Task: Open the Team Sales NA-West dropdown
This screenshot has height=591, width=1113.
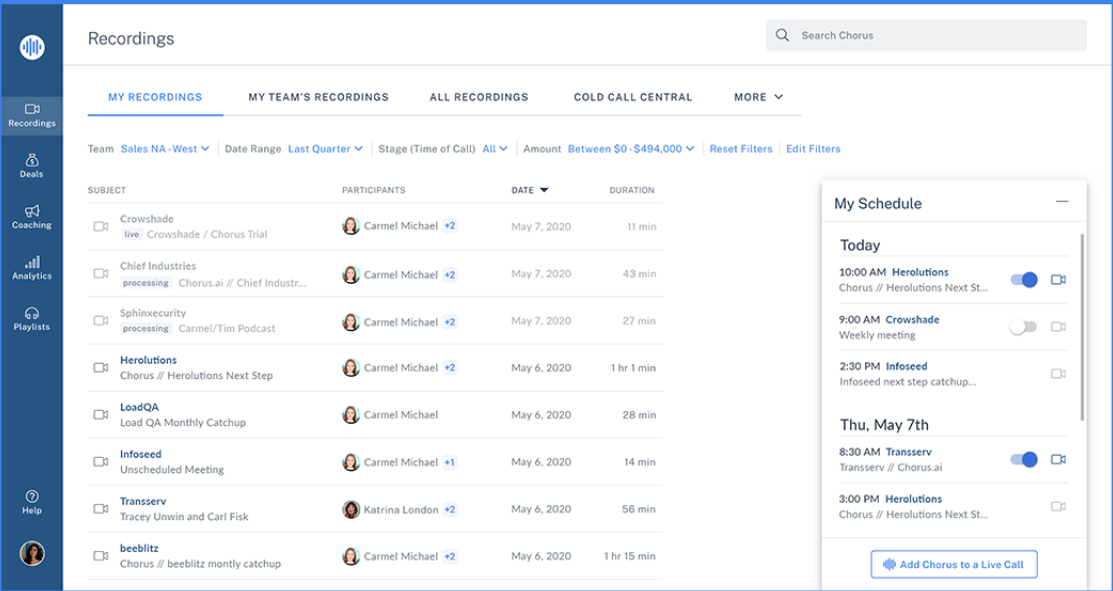Action: click(164, 149)
